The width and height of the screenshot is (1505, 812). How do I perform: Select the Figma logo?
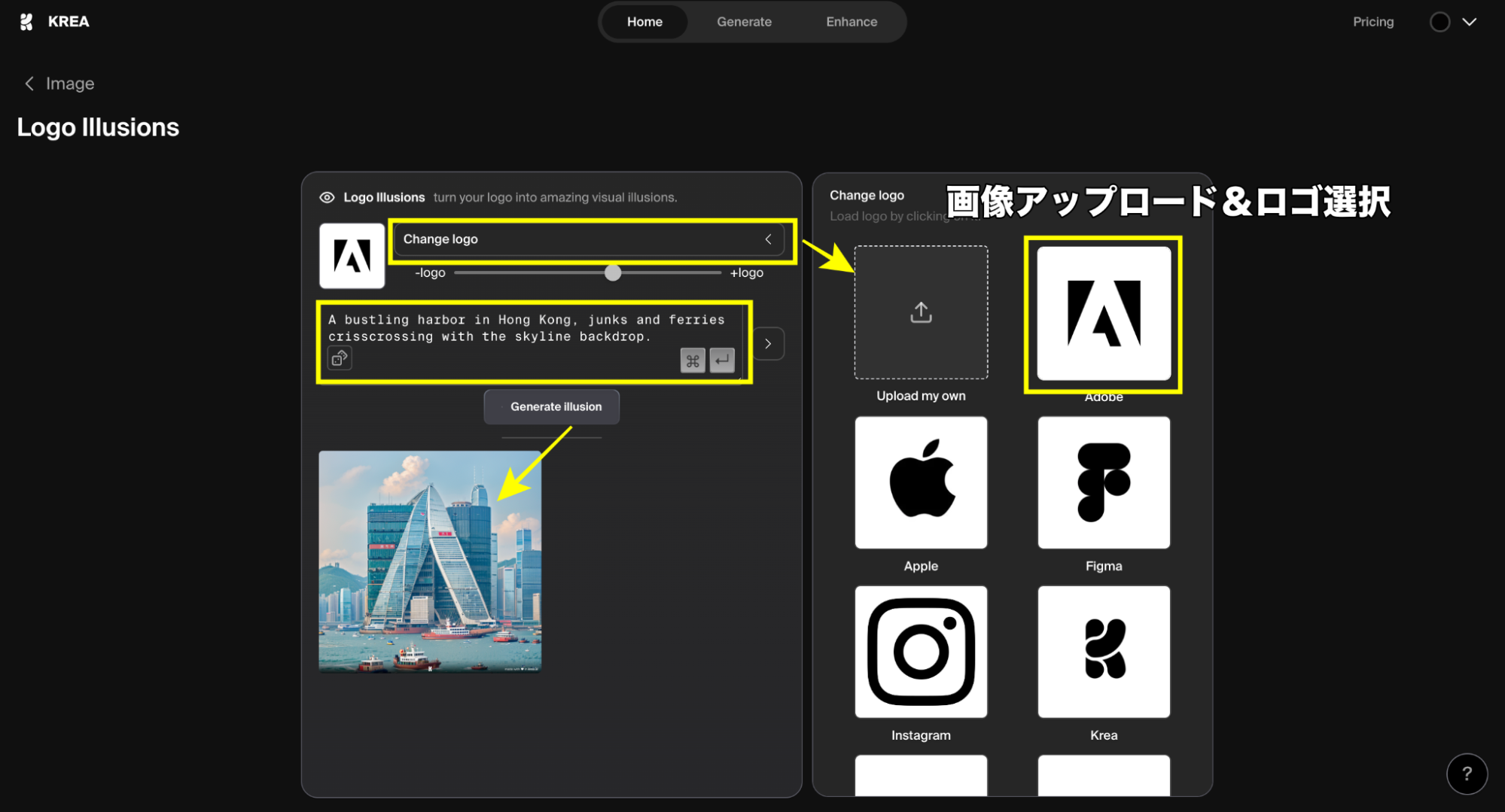(1104, 482)
